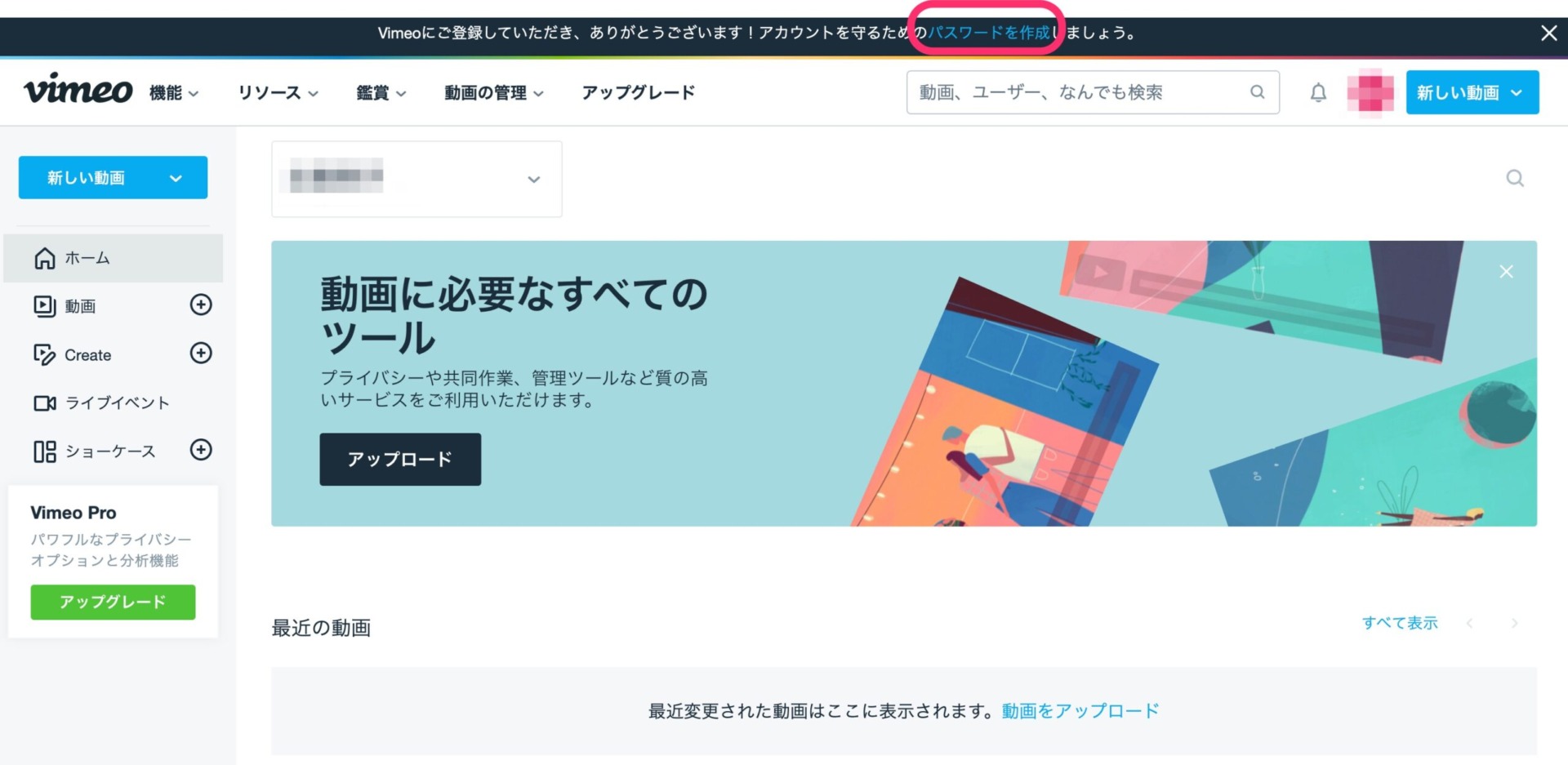Viewport: 1568px width, 765px height.
Task: Open the user avatar menu
Action: pos(1370,92)
